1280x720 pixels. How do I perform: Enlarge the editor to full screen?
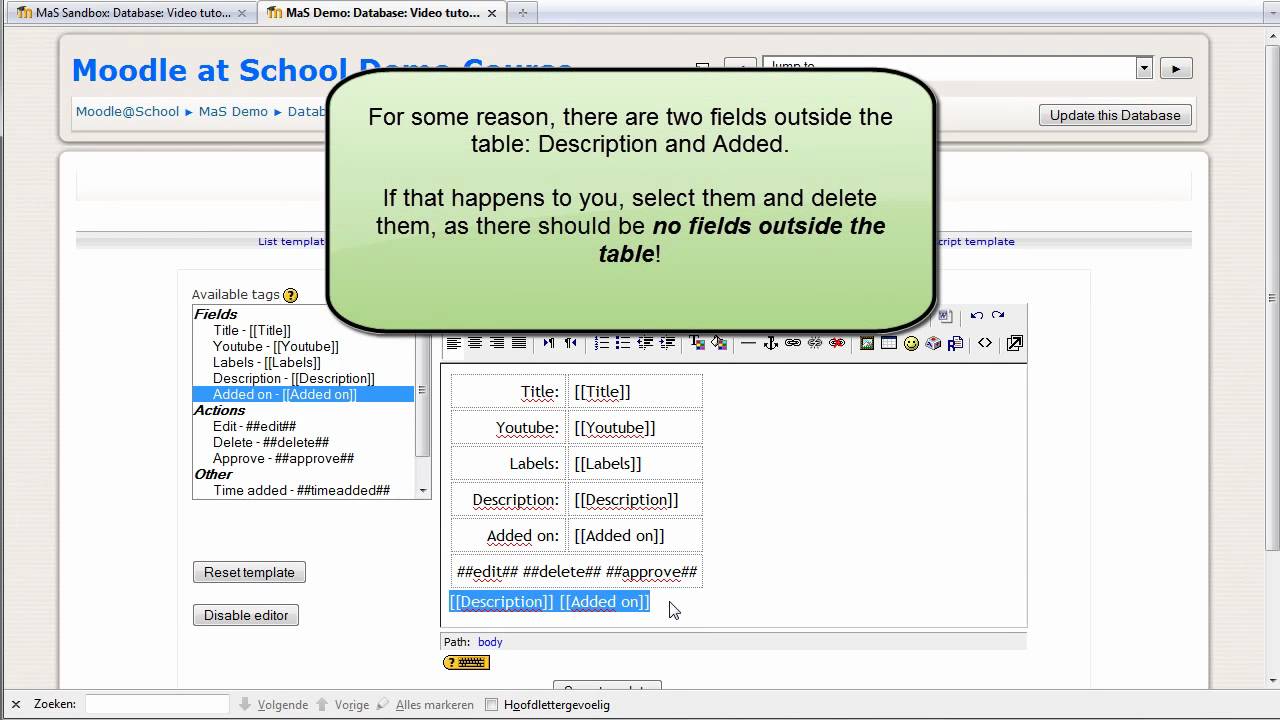(1014, 343)
